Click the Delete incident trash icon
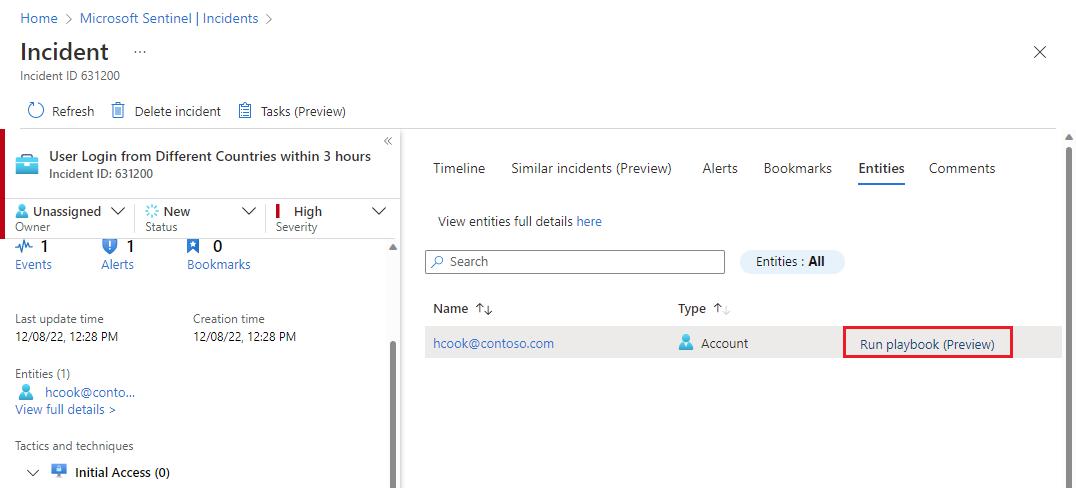The height and width of the screenshot is (488, 1076). (x=118, y=111)
